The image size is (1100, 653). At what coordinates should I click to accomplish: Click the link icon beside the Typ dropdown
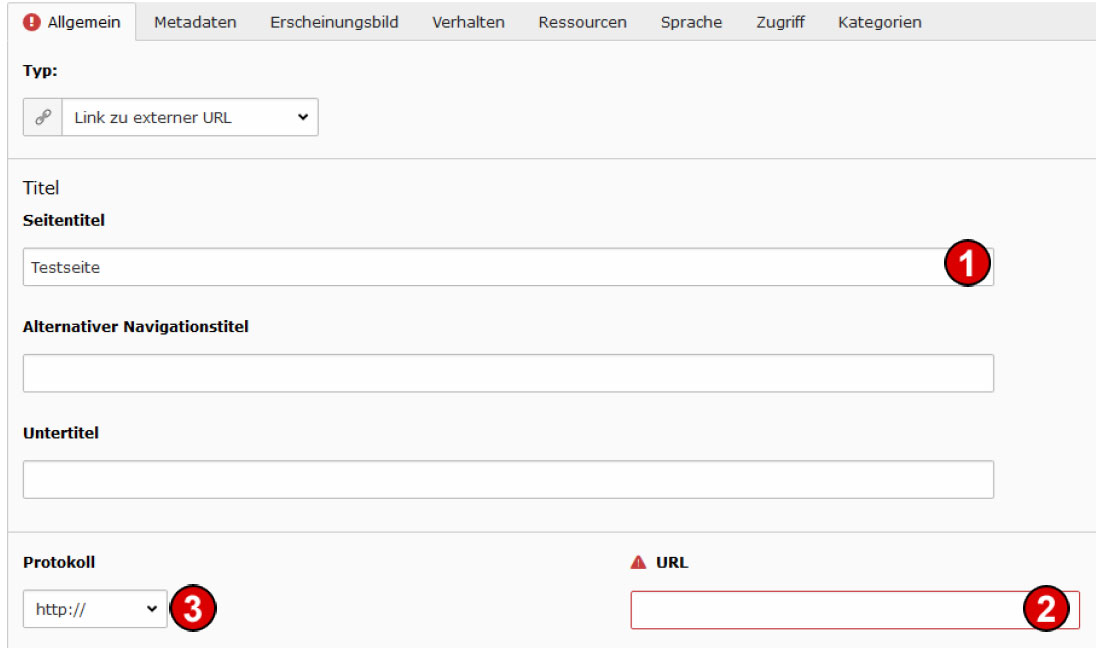(43, 117)
